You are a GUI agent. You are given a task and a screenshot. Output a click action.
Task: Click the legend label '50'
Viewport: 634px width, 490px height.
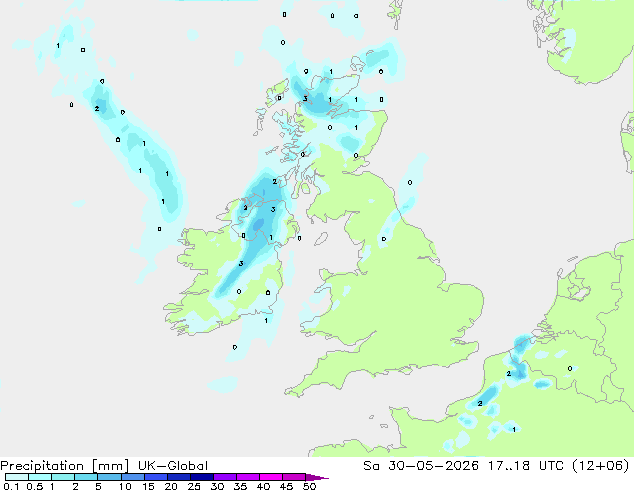(309, 486)
